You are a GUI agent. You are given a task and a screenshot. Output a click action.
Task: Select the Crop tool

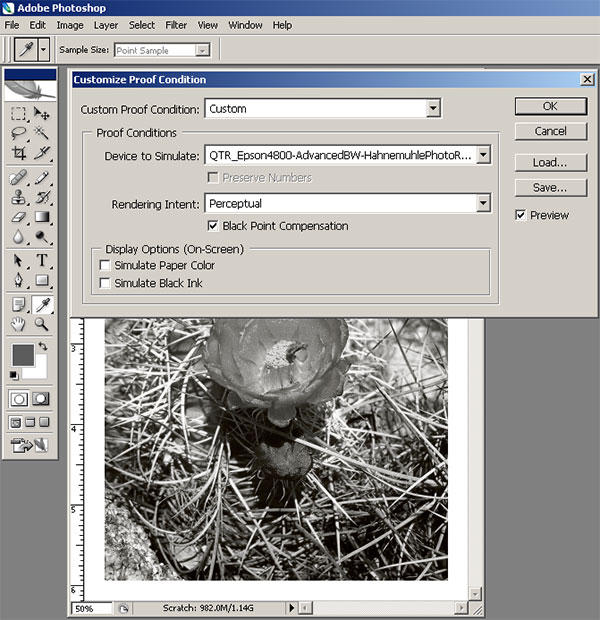pyautogui.click(x=18, y=153)
